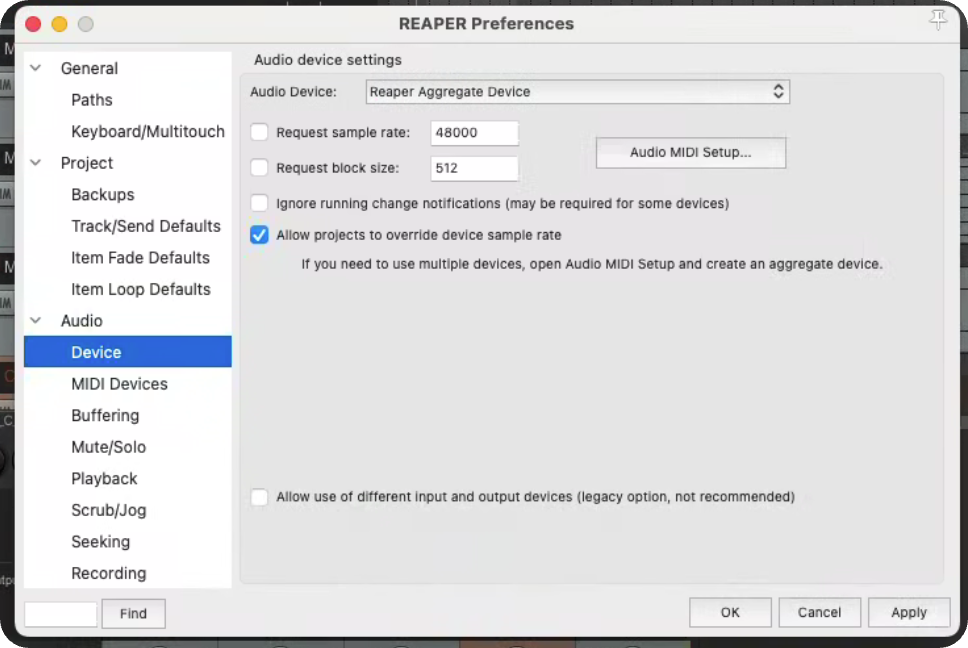Open the Playback preferences page
Viewport: 968px width, 648px height.
tap(104, 478)
